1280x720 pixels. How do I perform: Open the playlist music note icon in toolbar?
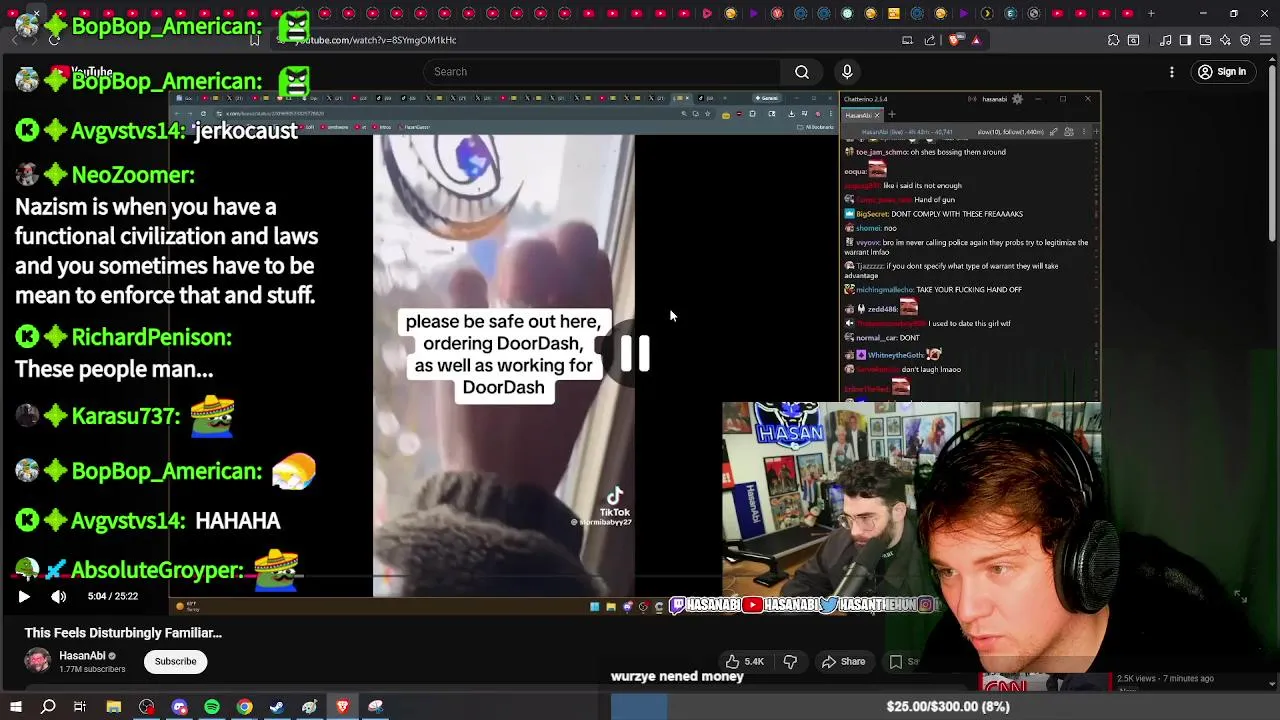point(1166,40)
